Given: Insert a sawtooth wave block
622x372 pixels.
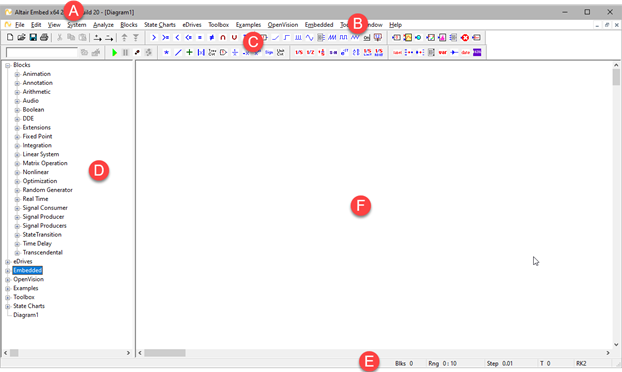Looking at the screenshot, I should coord(332,37).
